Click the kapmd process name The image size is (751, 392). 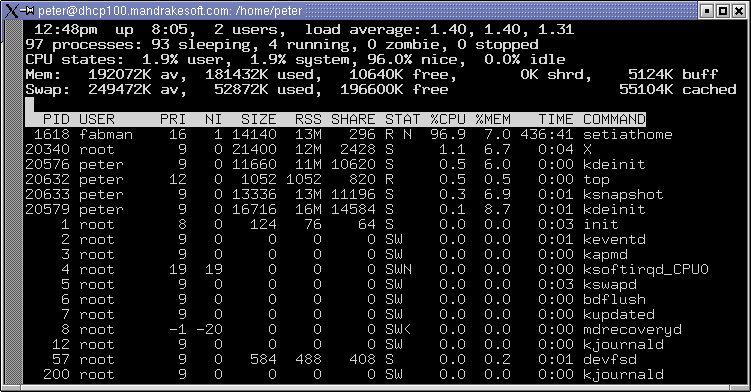coord(605,254)
